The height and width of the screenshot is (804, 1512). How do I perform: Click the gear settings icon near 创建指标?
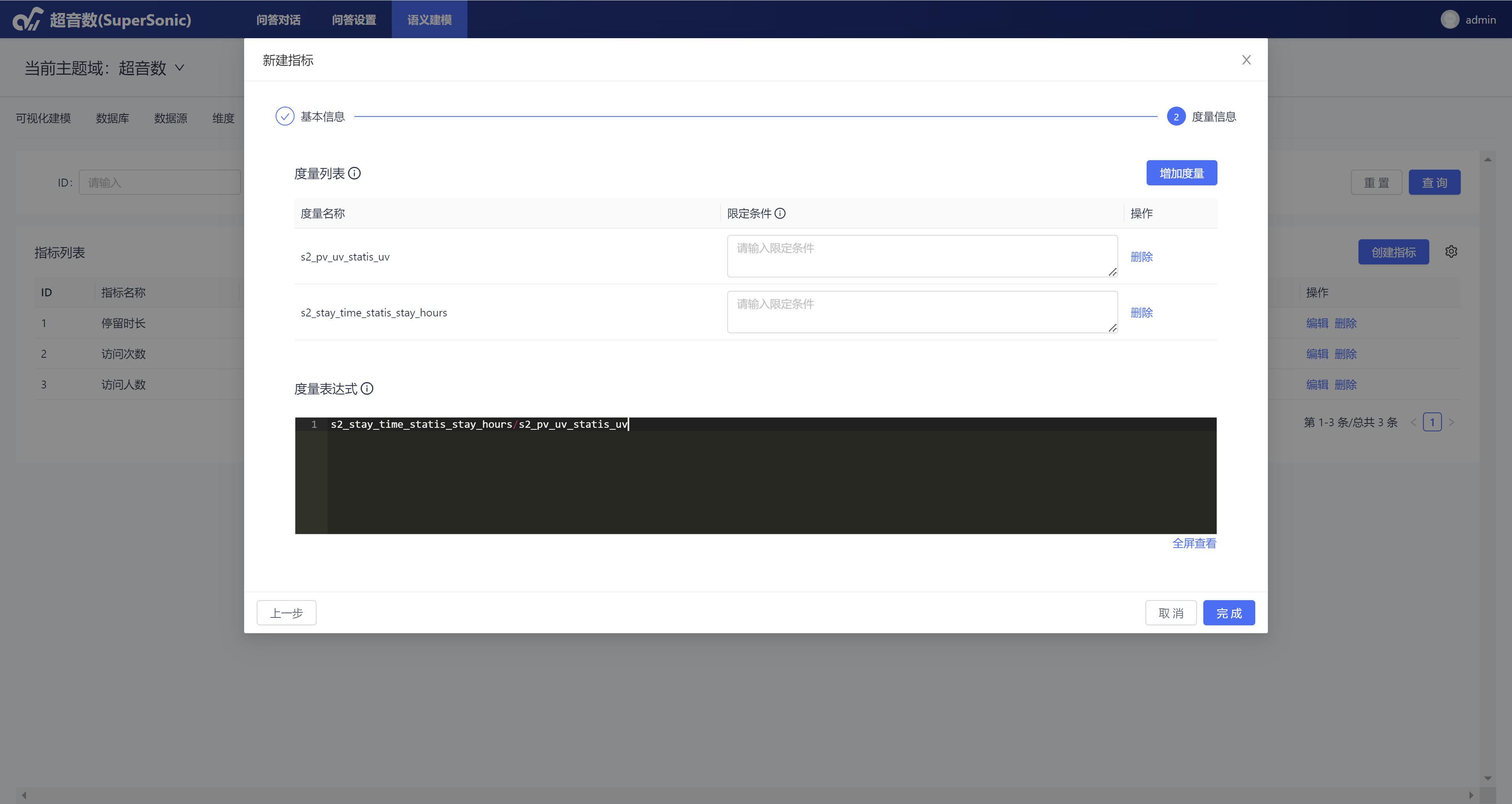pos(1451,251)
